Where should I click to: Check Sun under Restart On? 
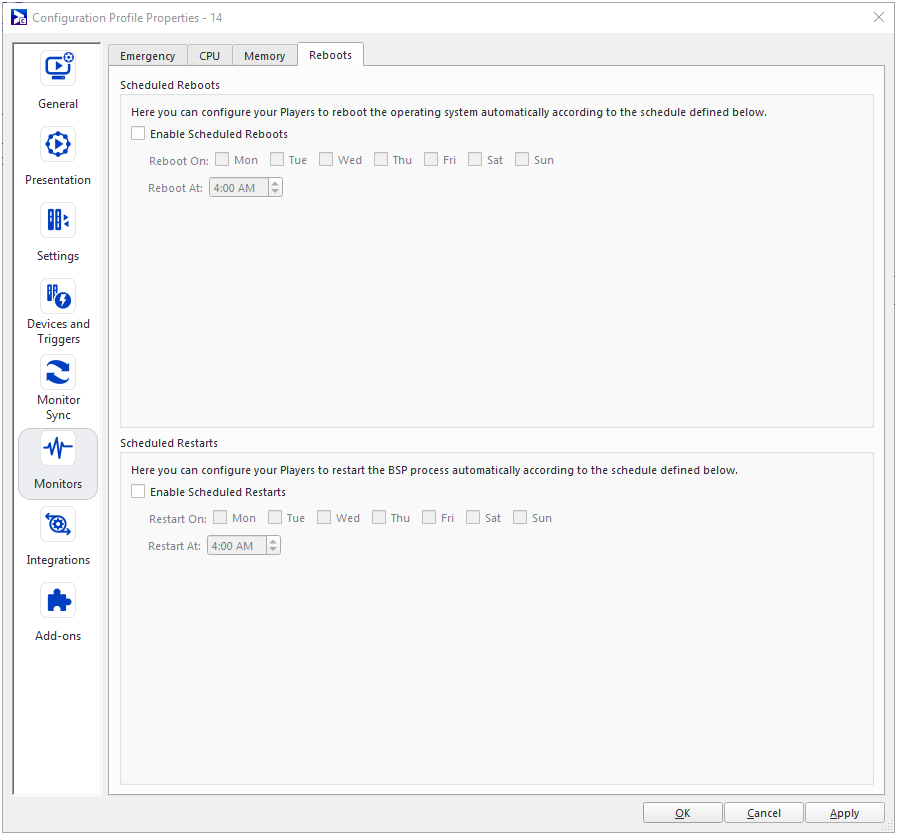tap(520, 518)
